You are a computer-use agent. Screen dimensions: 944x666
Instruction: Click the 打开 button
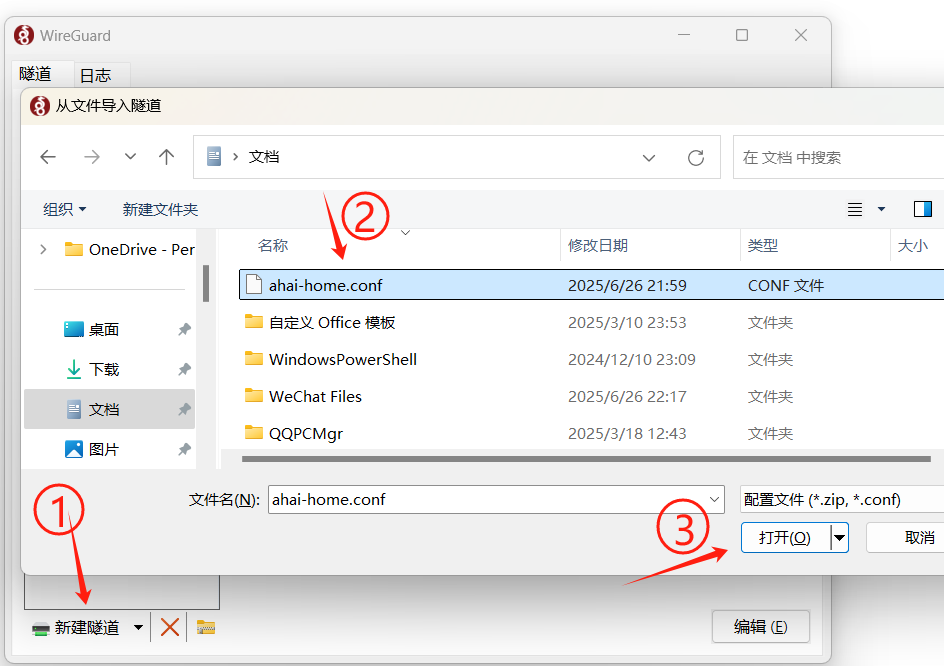784,537
